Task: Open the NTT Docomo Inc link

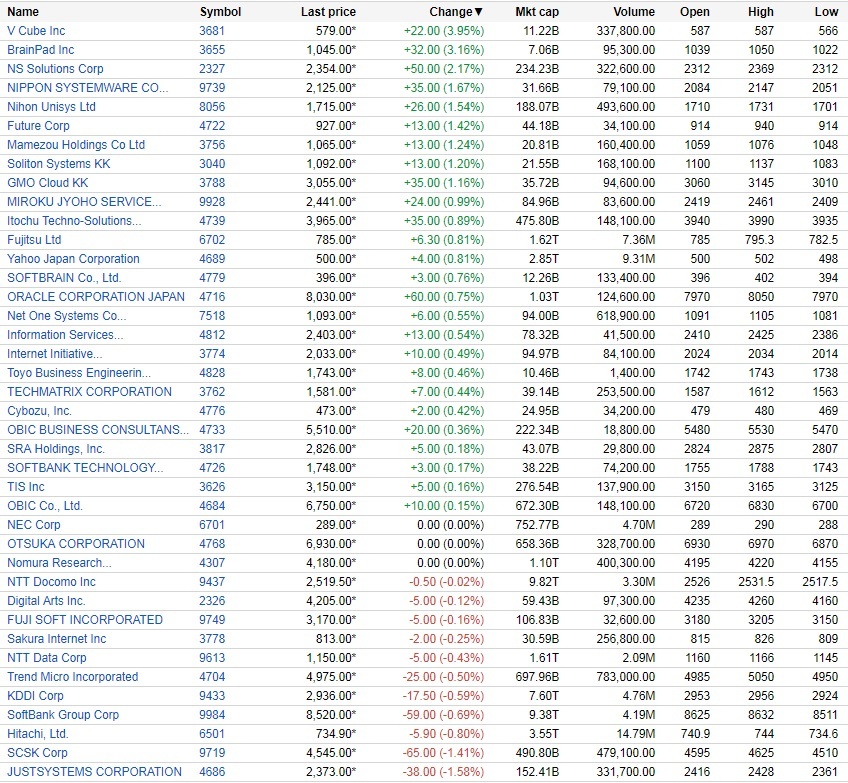Action: pyautogui.click(x=51, y=582)
